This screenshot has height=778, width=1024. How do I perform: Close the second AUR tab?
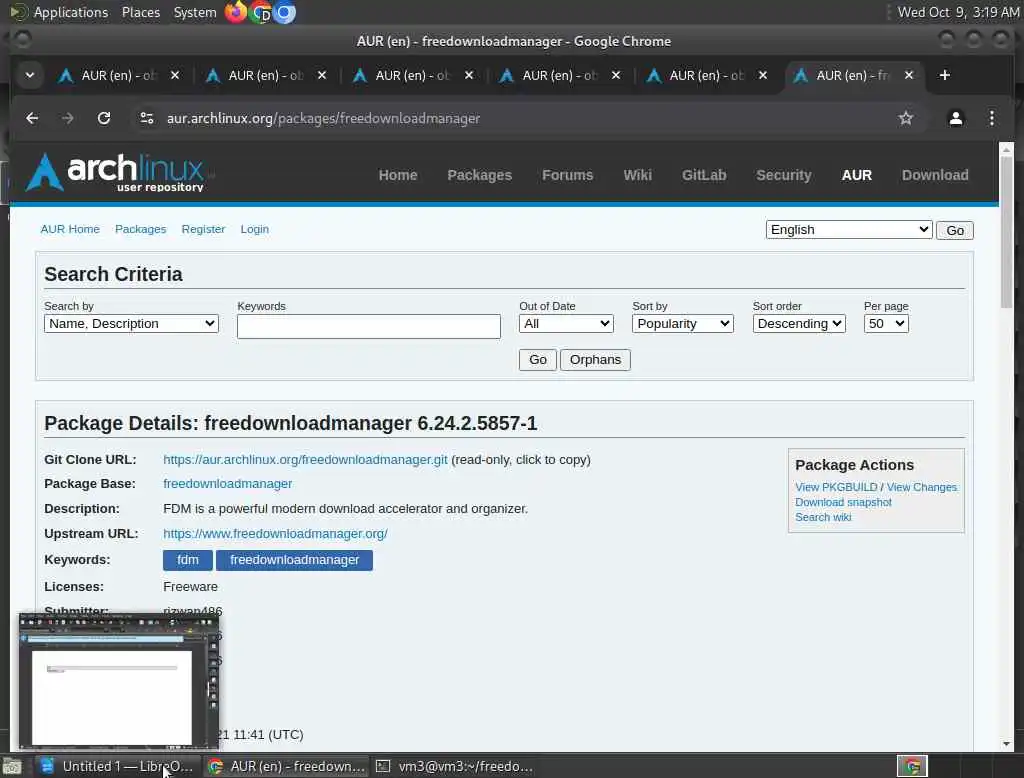pos(322,75)
